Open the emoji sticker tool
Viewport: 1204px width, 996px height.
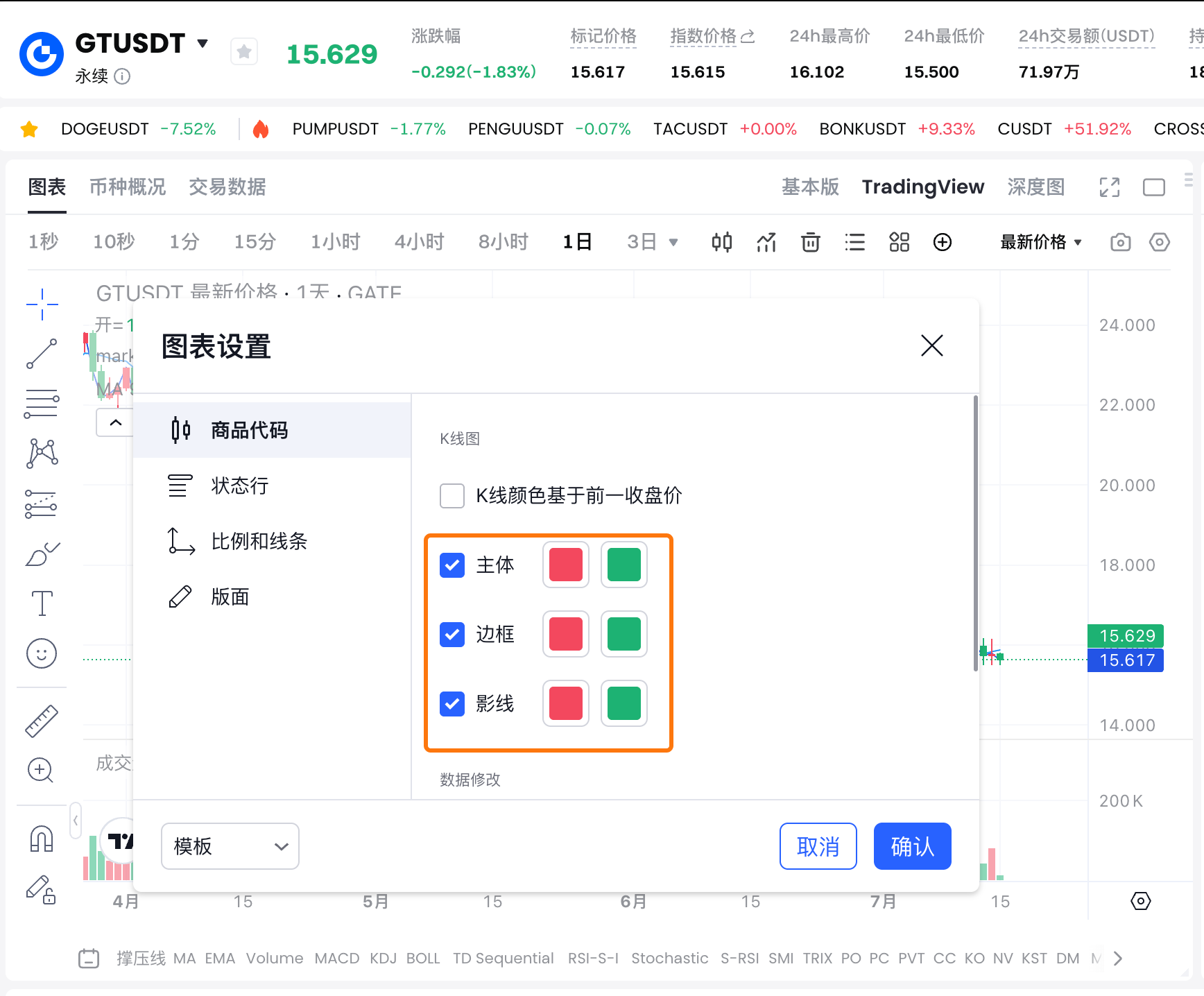point(42,653)
